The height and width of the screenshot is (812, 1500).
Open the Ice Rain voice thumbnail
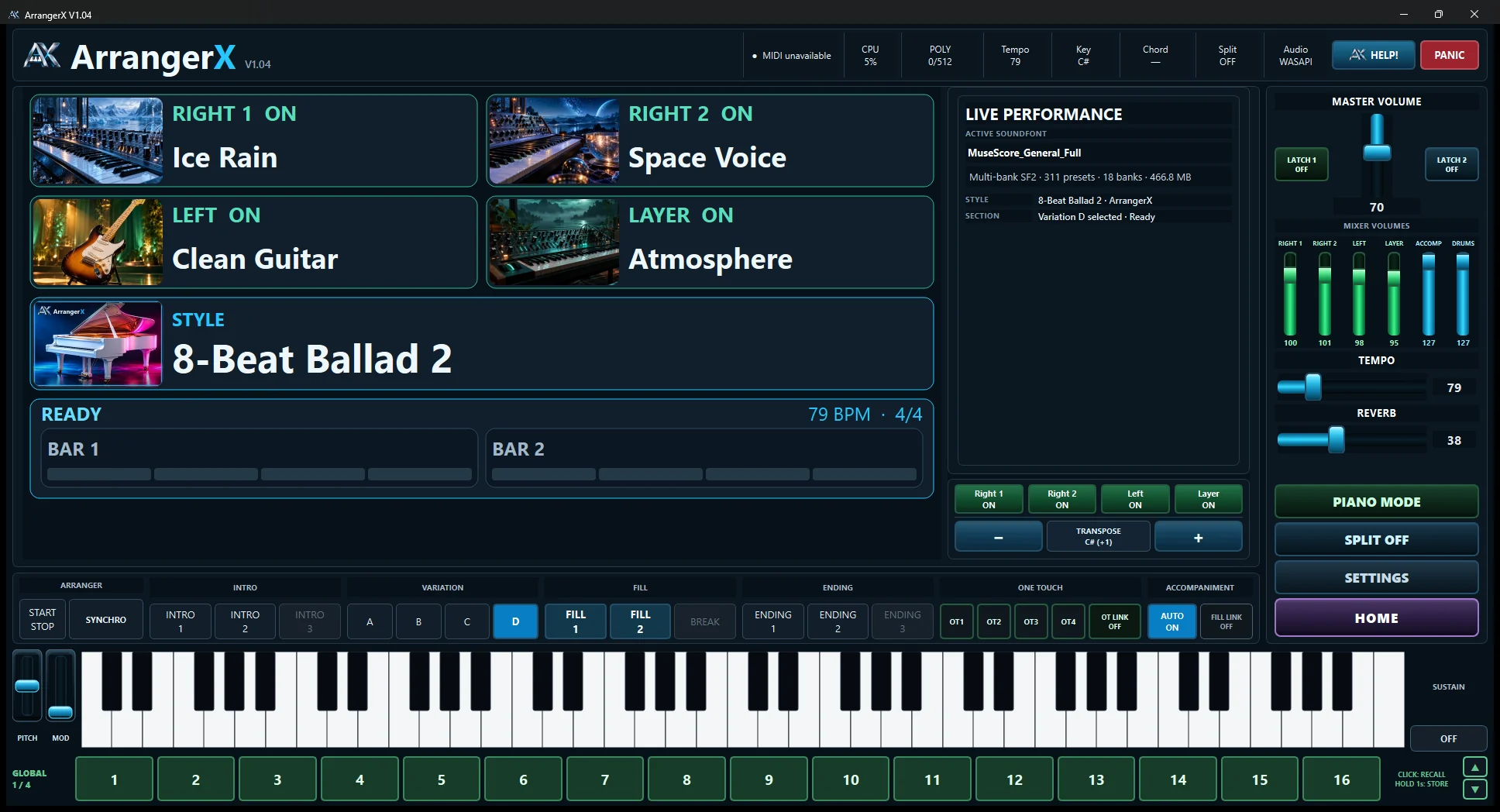pos(98,140)
